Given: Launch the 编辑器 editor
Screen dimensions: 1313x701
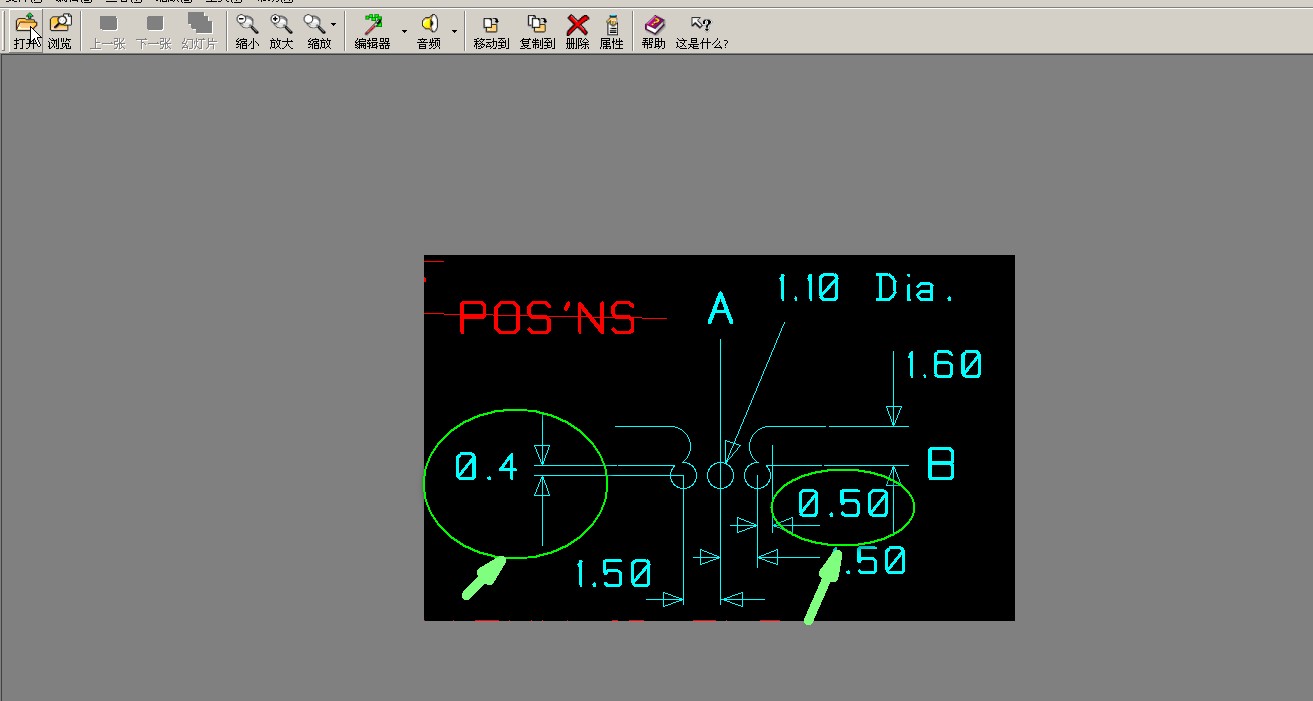Looking at the screenshot, I should 372,31.
